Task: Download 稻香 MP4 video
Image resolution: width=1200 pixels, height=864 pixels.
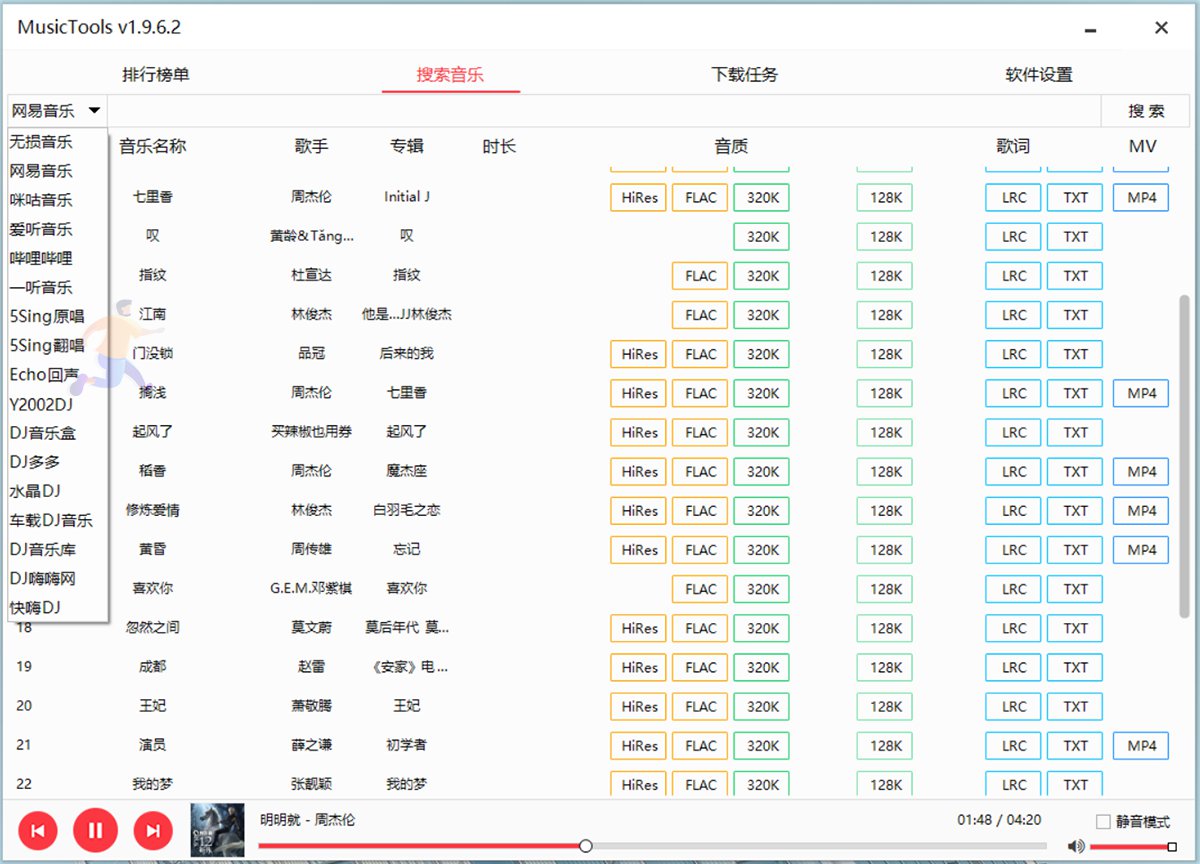Action: pos(1141,471)
